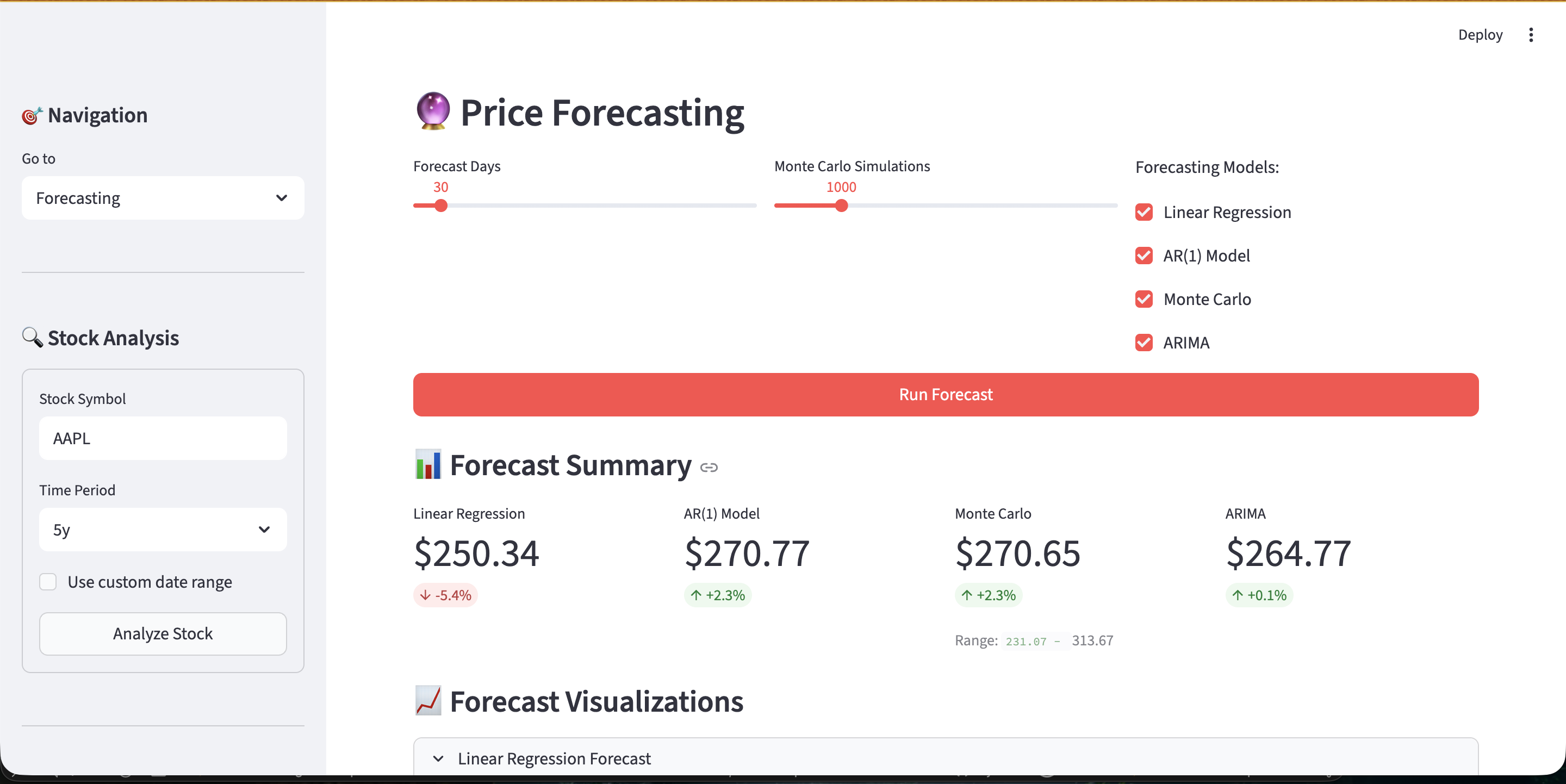Toggle the Monte Carlo model checkbox
This screenshot has height=784, width=1566.
point(1144,299)
